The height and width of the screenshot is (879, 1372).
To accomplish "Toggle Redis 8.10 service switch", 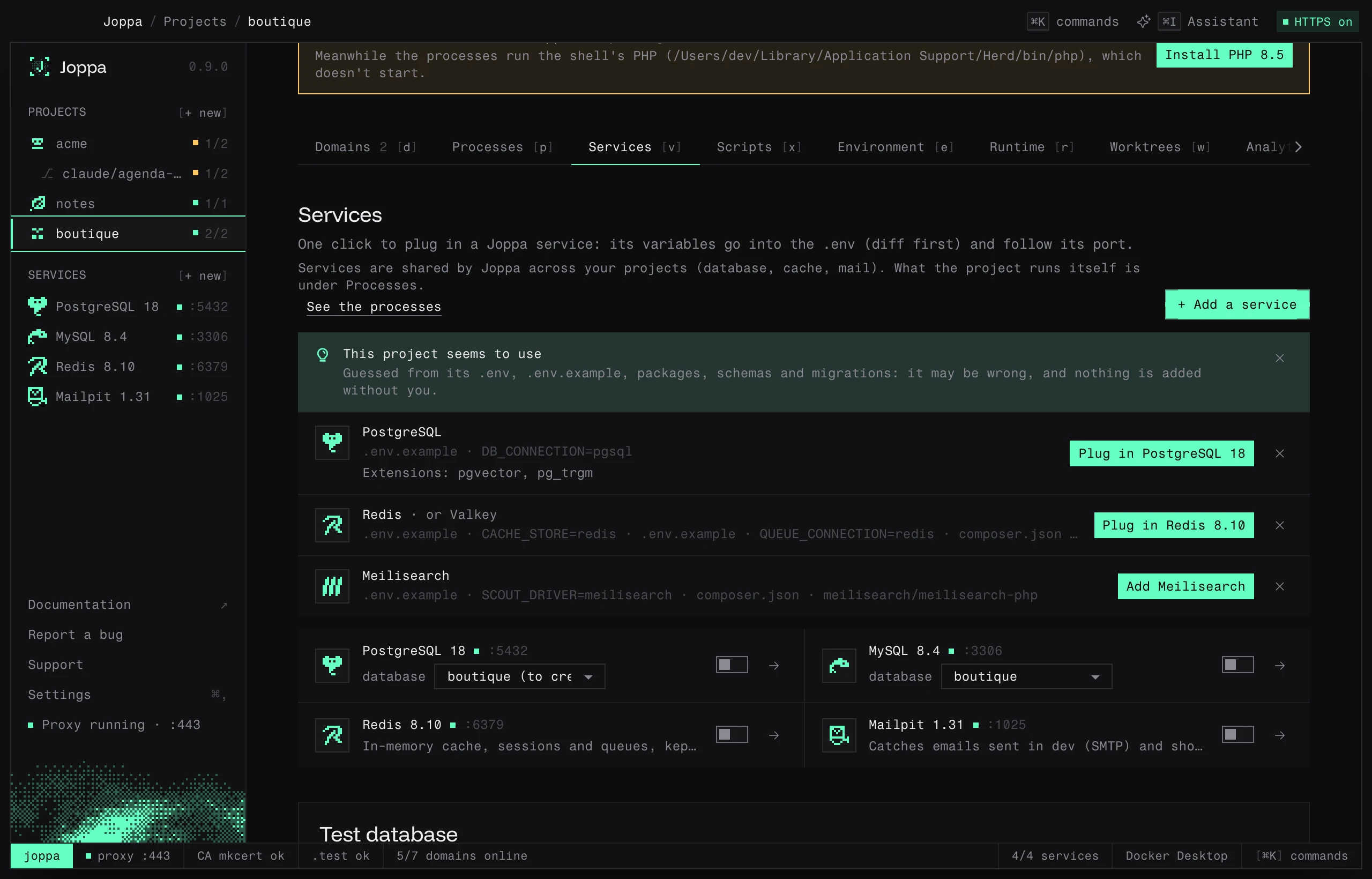I will click(732, 734).
